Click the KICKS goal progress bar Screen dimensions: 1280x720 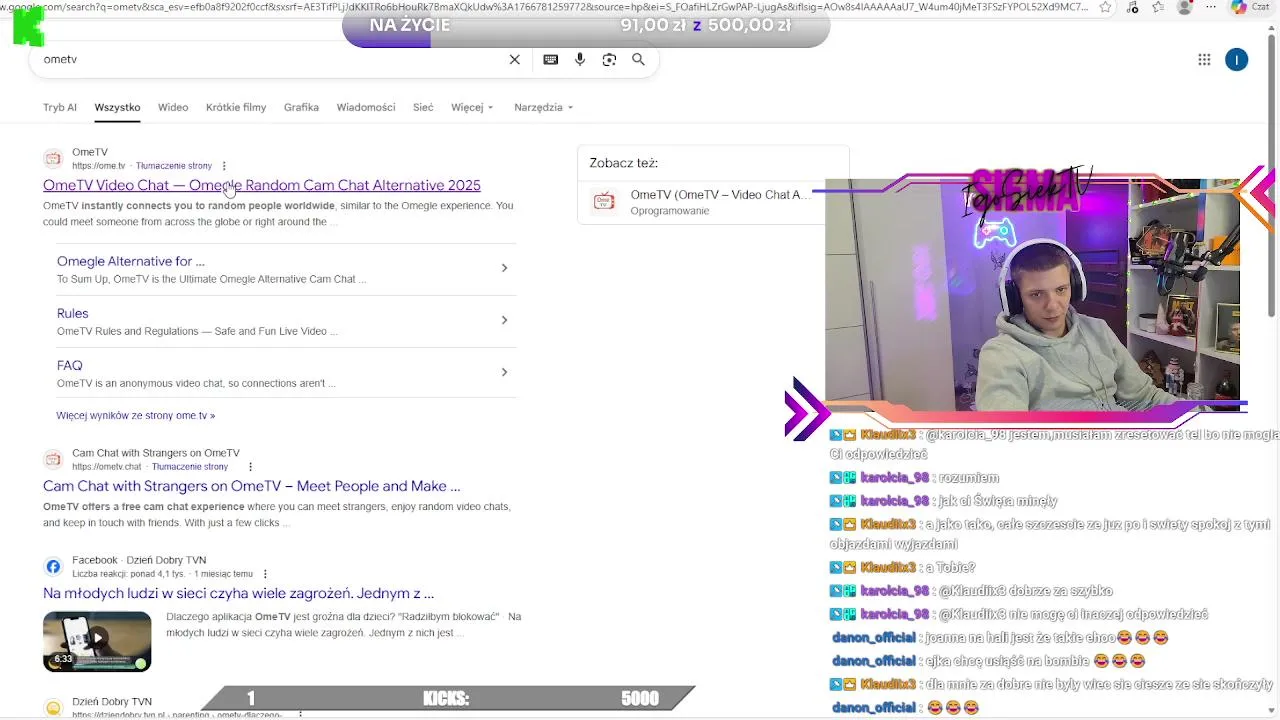pos(448,698)
